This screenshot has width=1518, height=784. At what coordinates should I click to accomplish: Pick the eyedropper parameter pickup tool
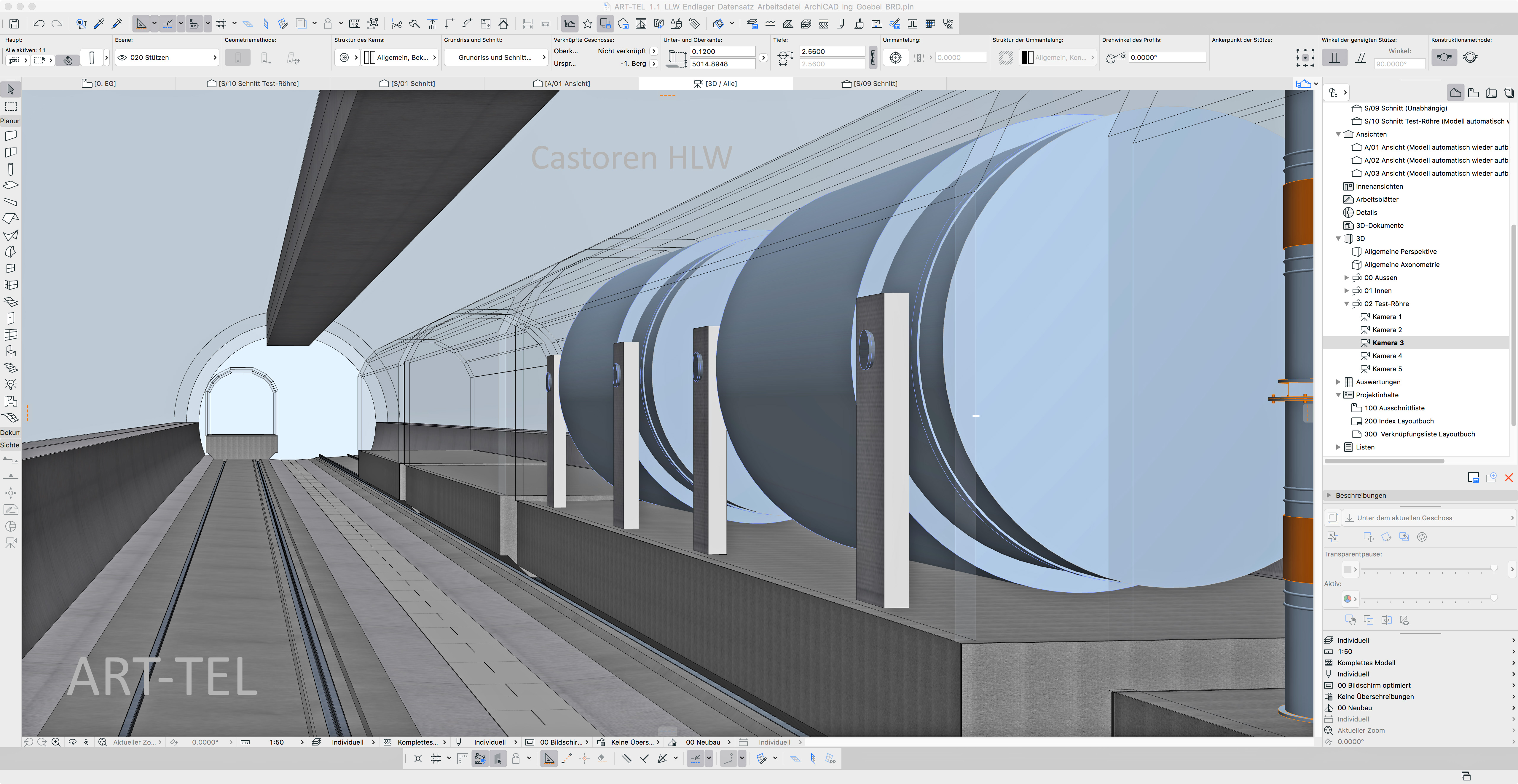[99, 24]
